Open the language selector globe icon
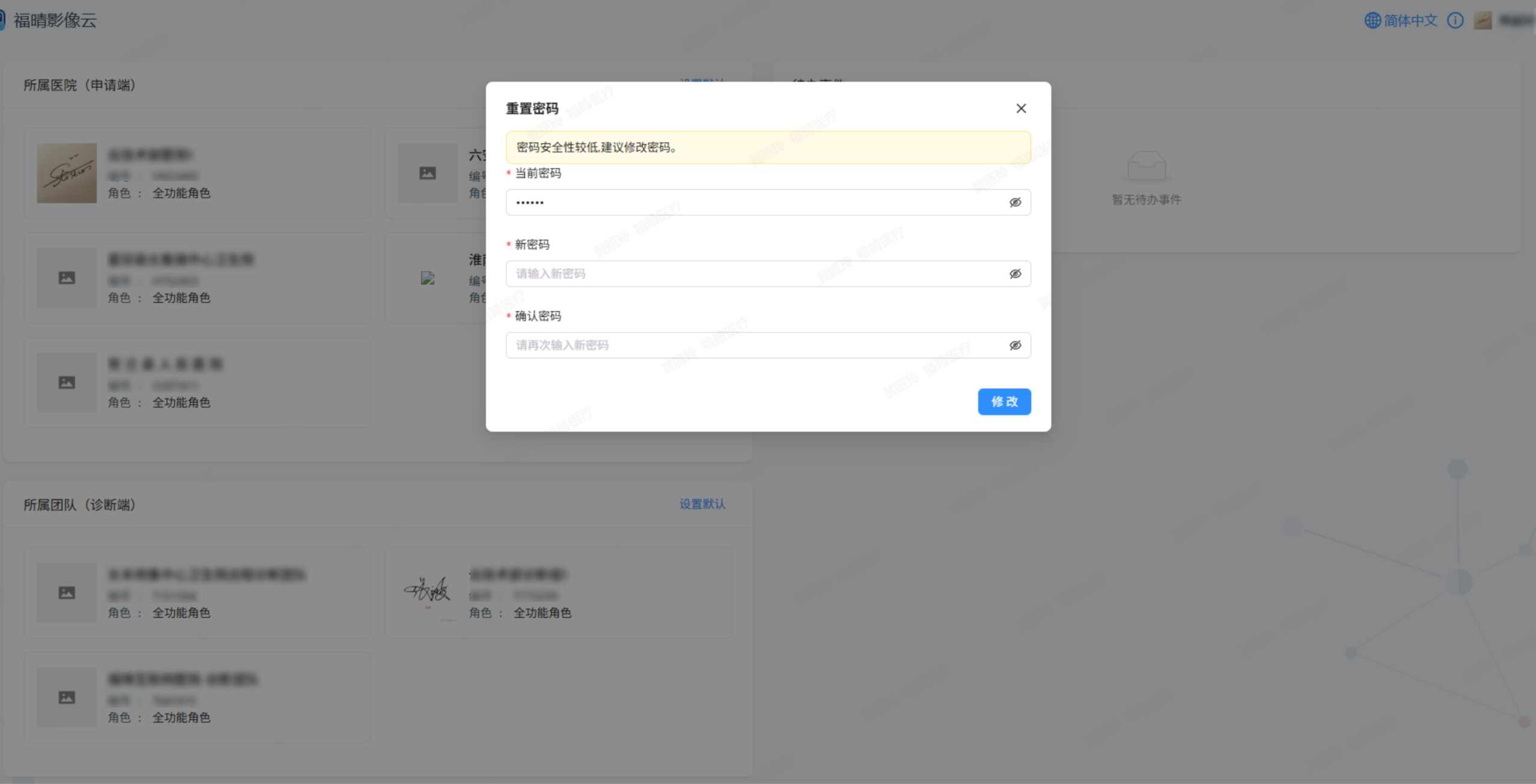The width and height of the screenshot is (1536, 784). 1373,20
